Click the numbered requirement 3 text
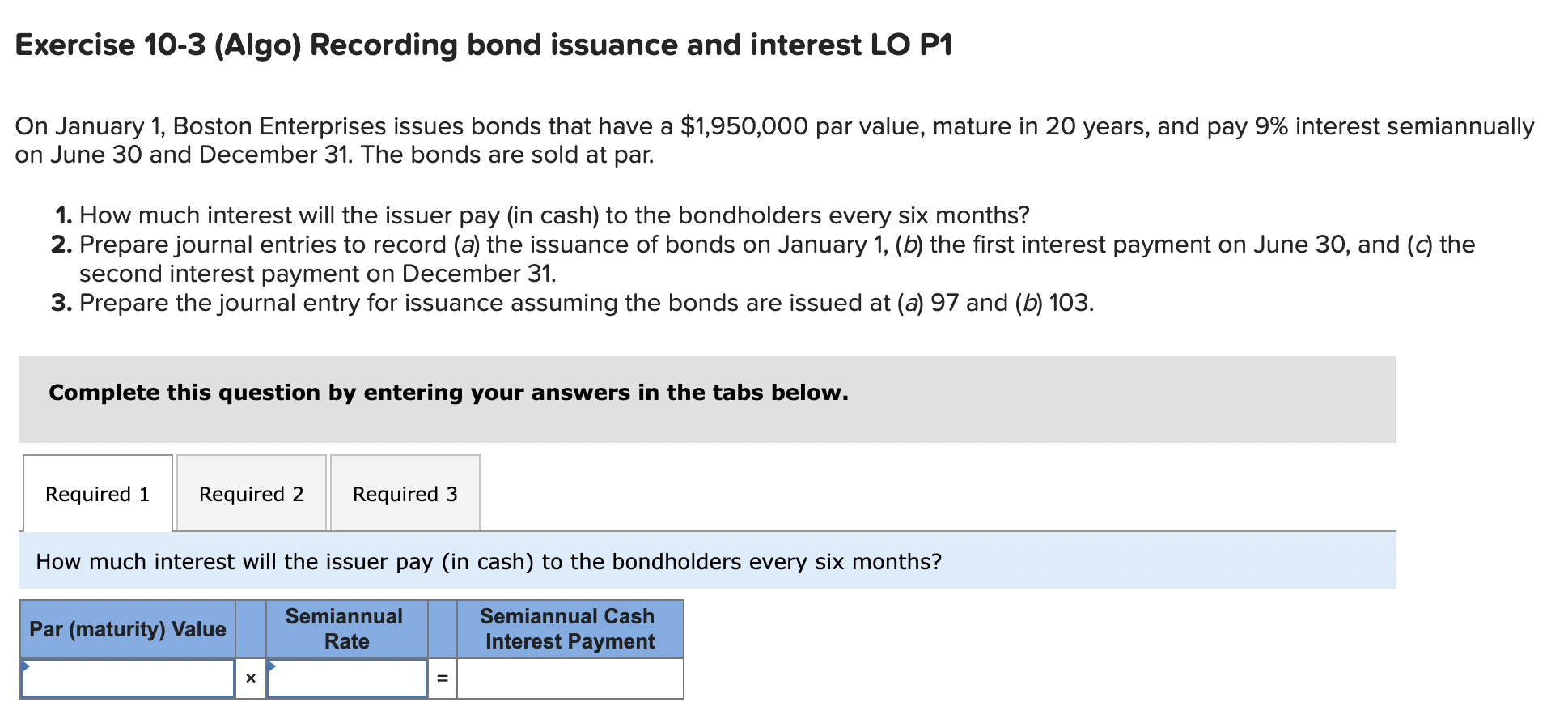1568x706 pixels. (585, 303)
